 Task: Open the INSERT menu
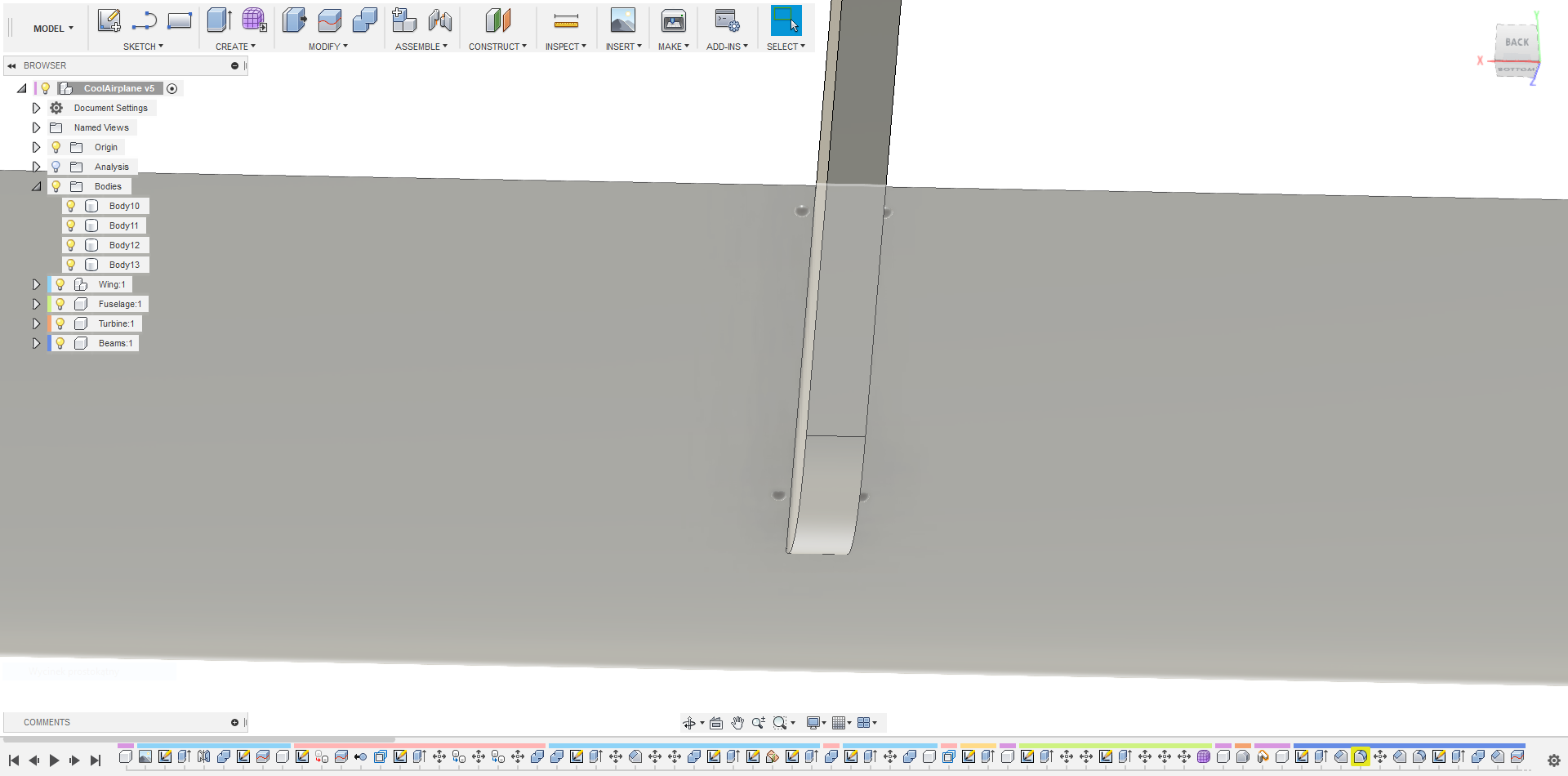(624, 47)
